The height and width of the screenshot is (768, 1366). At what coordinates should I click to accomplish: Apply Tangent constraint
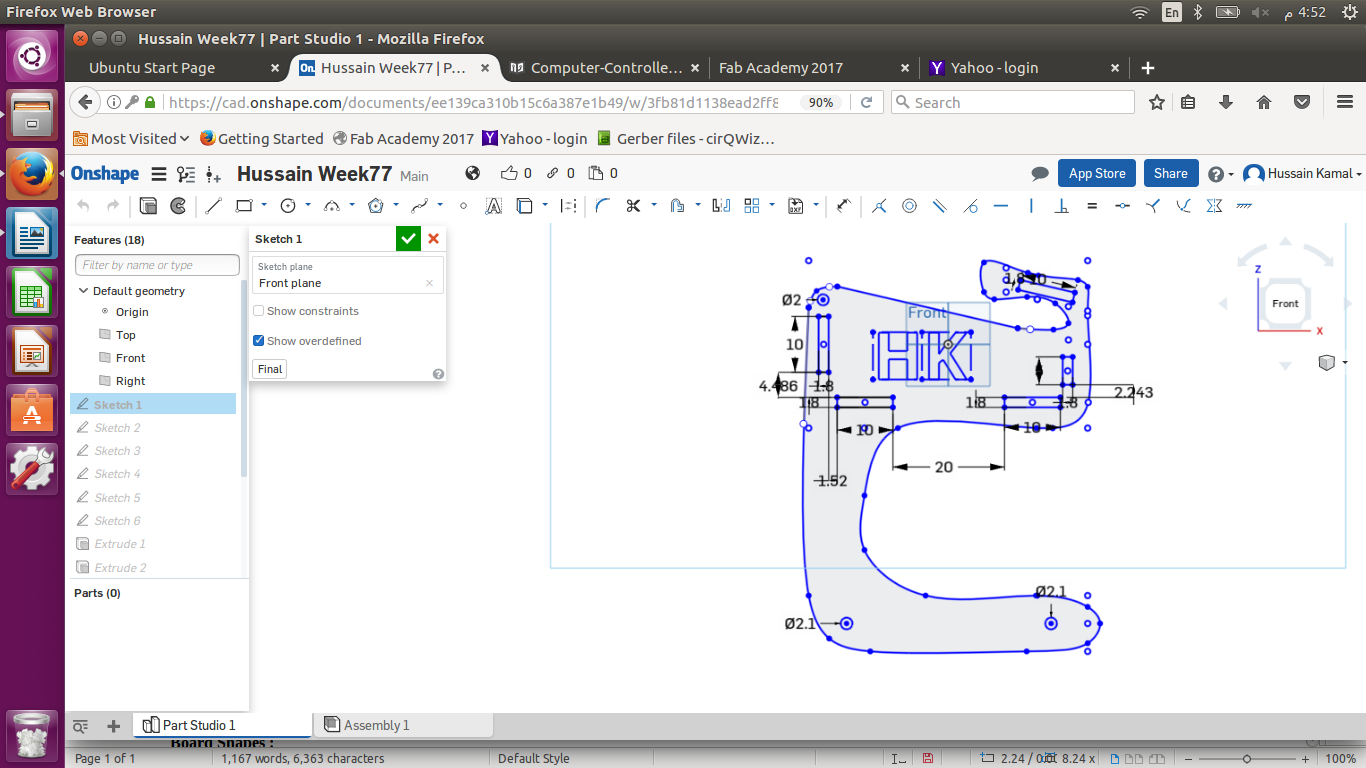pos(970,206)
